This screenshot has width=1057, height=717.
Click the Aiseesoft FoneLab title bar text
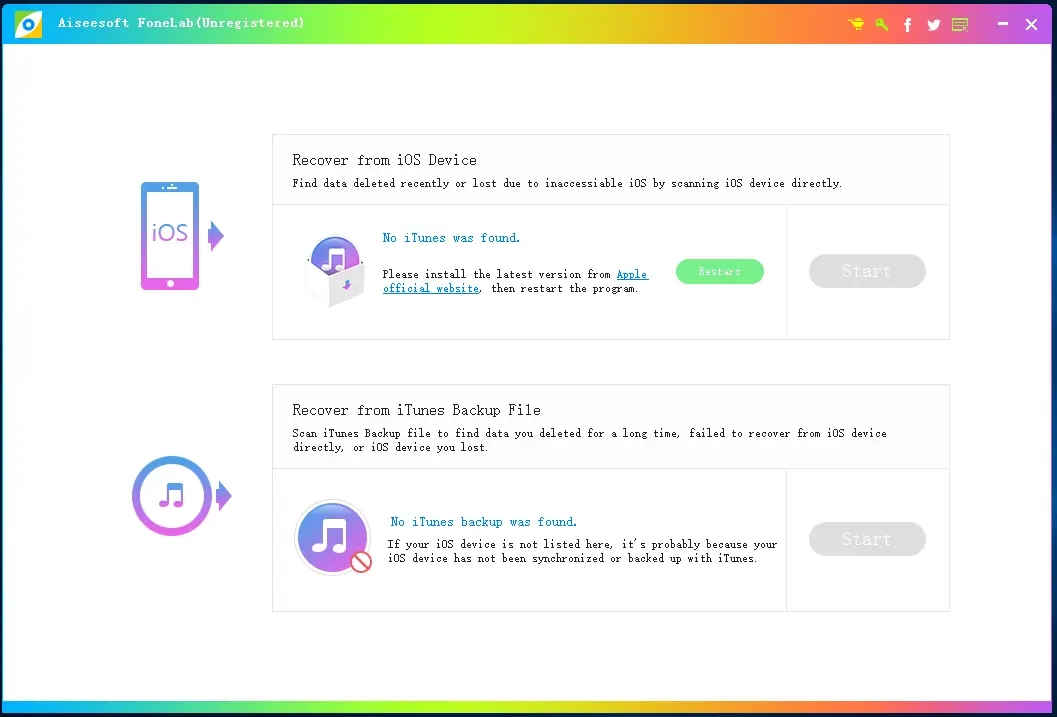(182, 23)
